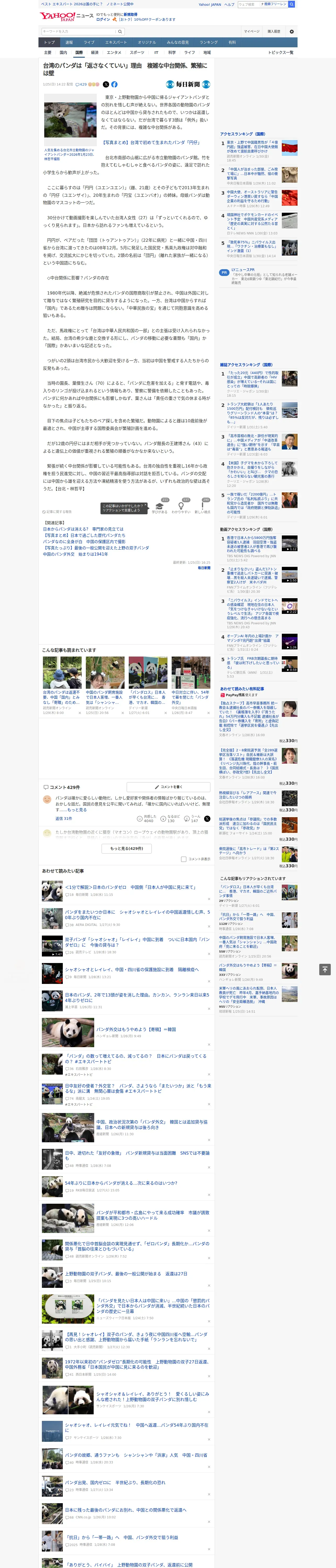Share the first comment on X
This screenshot has width=336, height=1568.
tap(207, 819)
